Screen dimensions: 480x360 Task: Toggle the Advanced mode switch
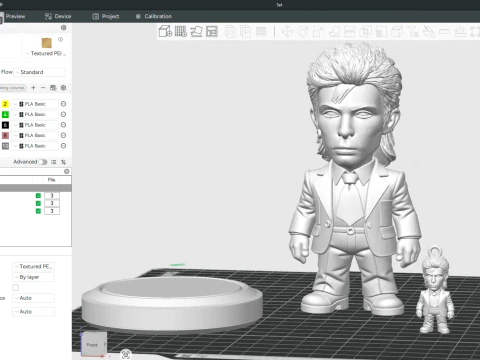click(x=43, y=162)
